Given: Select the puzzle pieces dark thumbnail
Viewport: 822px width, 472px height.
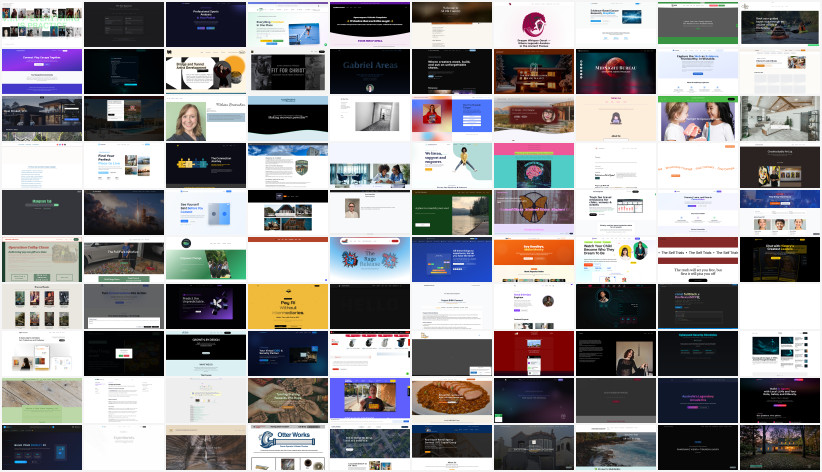Looking at the screenshot, I should pos(206,166).
